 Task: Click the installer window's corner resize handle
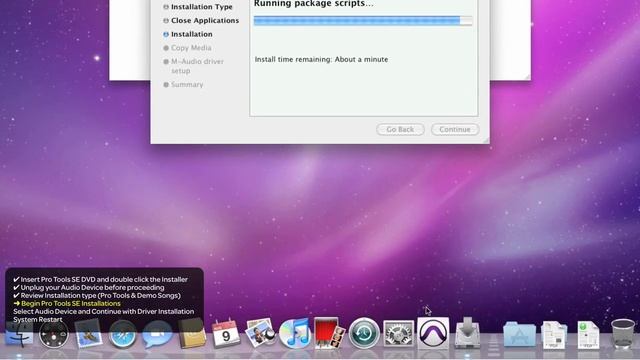[485, 140]
